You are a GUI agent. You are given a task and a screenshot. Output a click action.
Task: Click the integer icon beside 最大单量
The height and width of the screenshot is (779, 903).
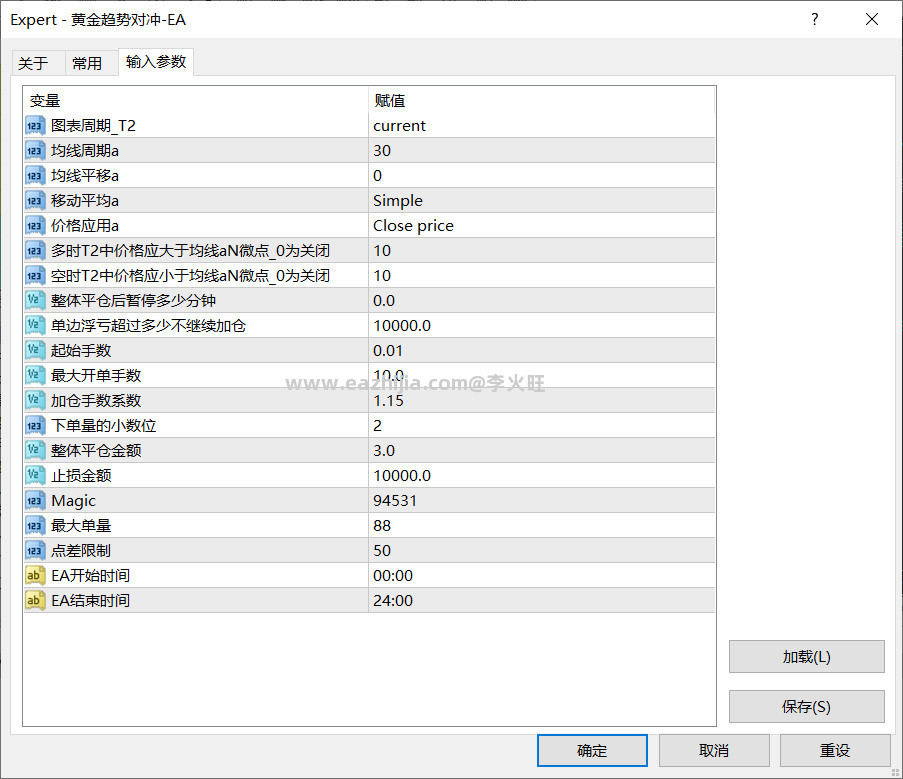click(x=35, y=526)
